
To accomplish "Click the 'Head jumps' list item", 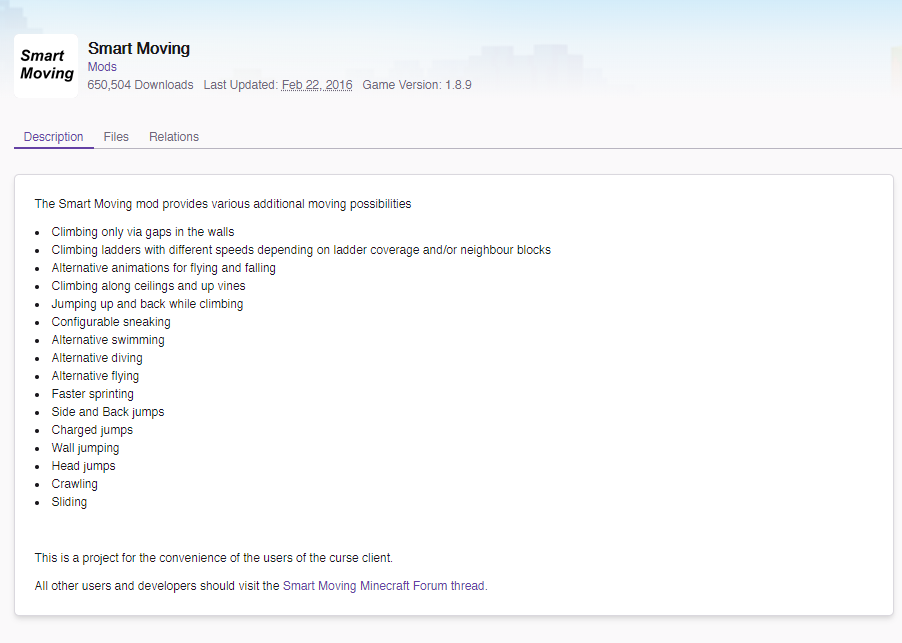I will point(83,466).
